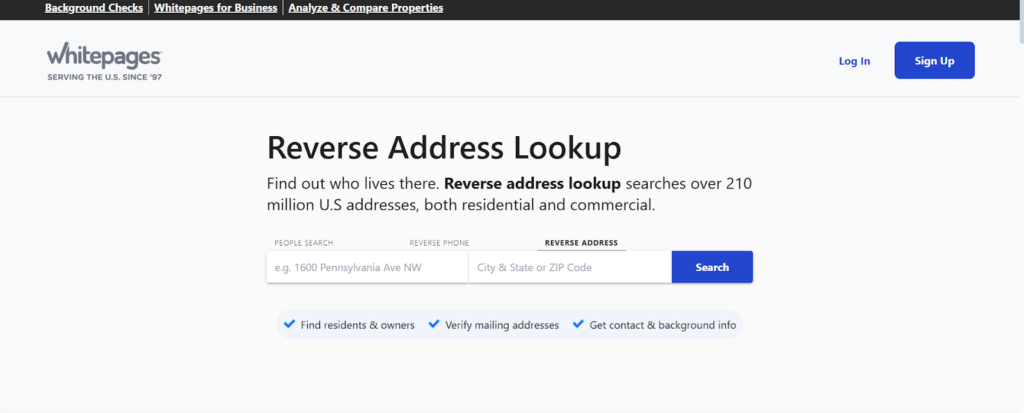
Task: Click checkmark beside Verify mailing addresses
Action: tap(434, 324)
